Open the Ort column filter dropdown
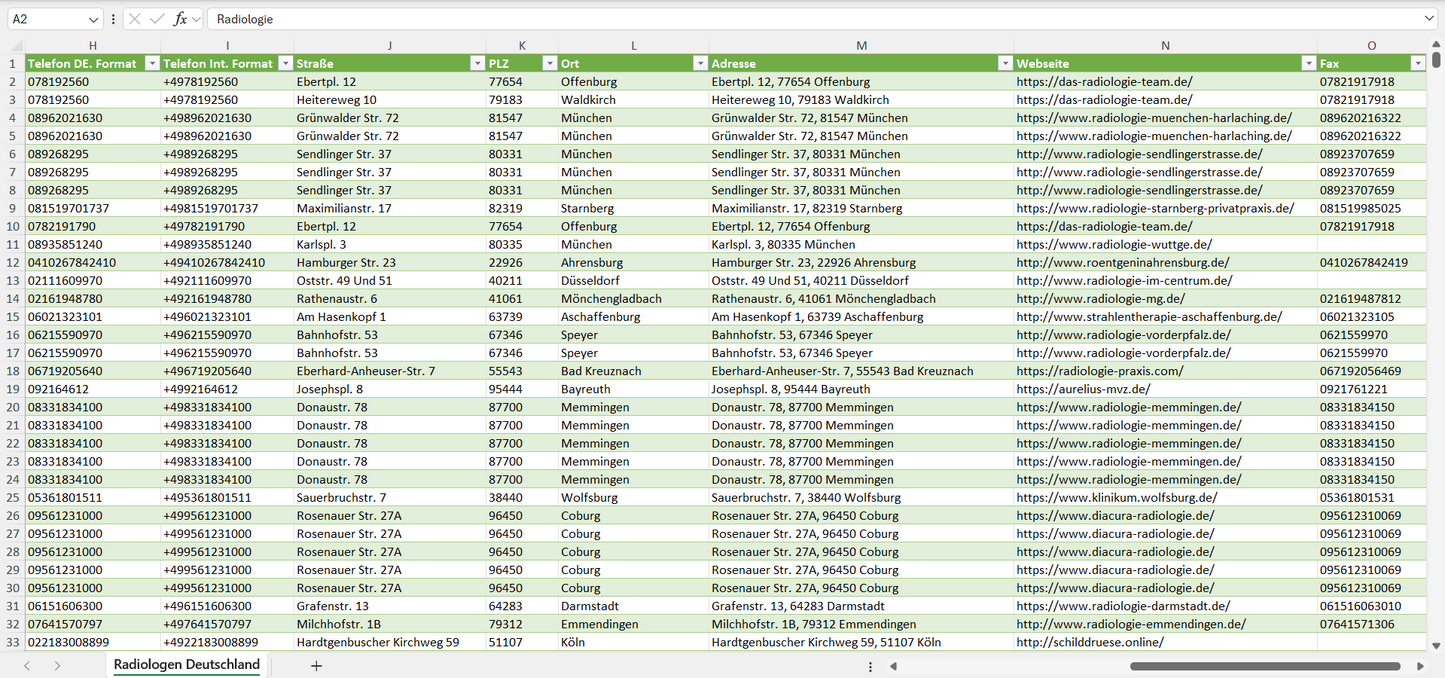 (699, 63)
